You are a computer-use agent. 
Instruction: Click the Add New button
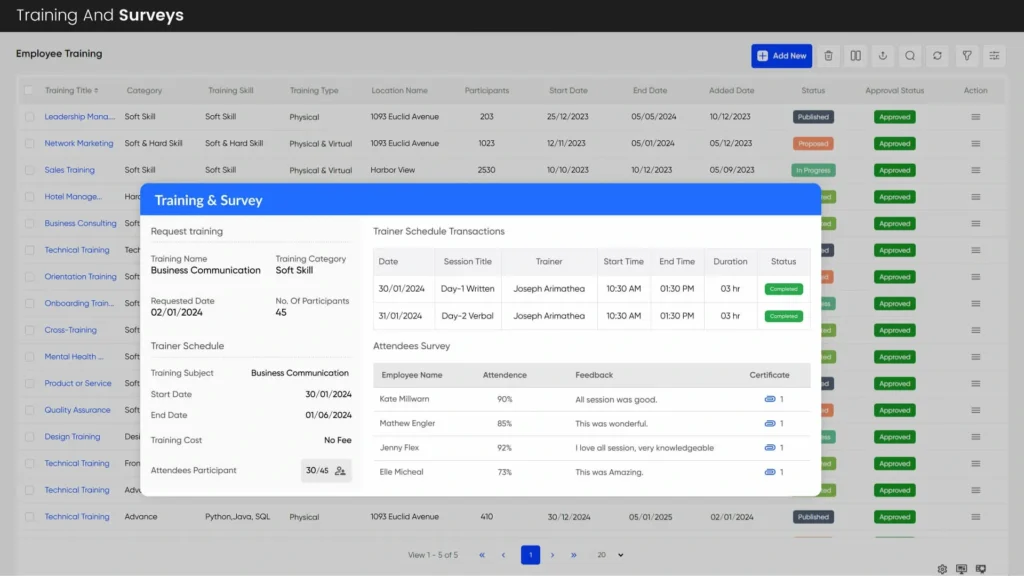[x=781, y=56]
